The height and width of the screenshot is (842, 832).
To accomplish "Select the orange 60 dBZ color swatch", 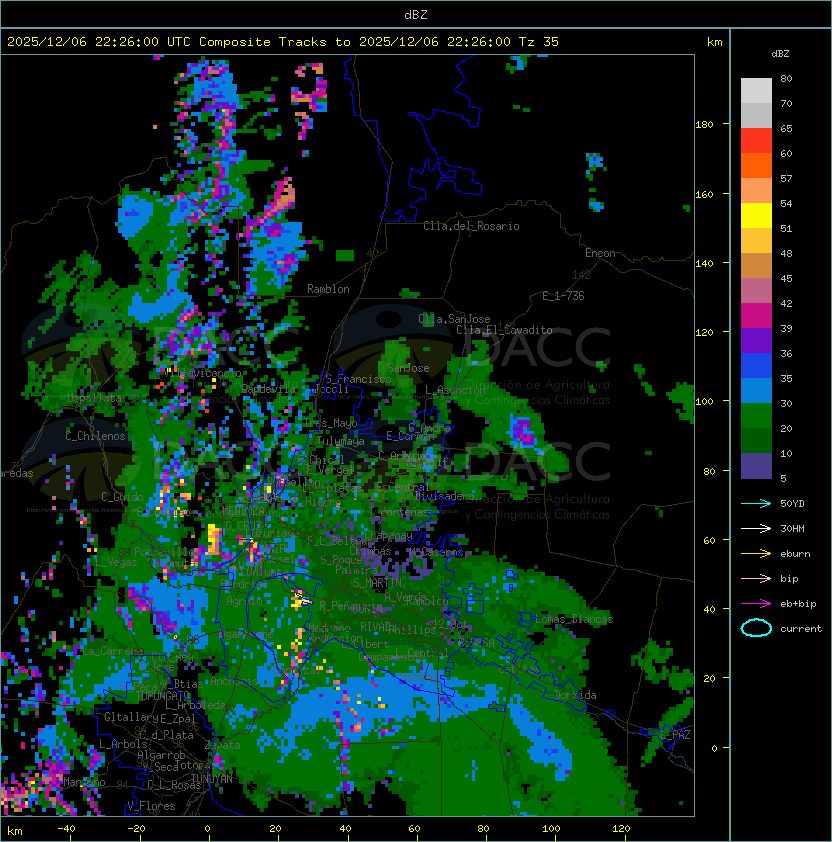I will pyautogui.click(x=756, y=166).
